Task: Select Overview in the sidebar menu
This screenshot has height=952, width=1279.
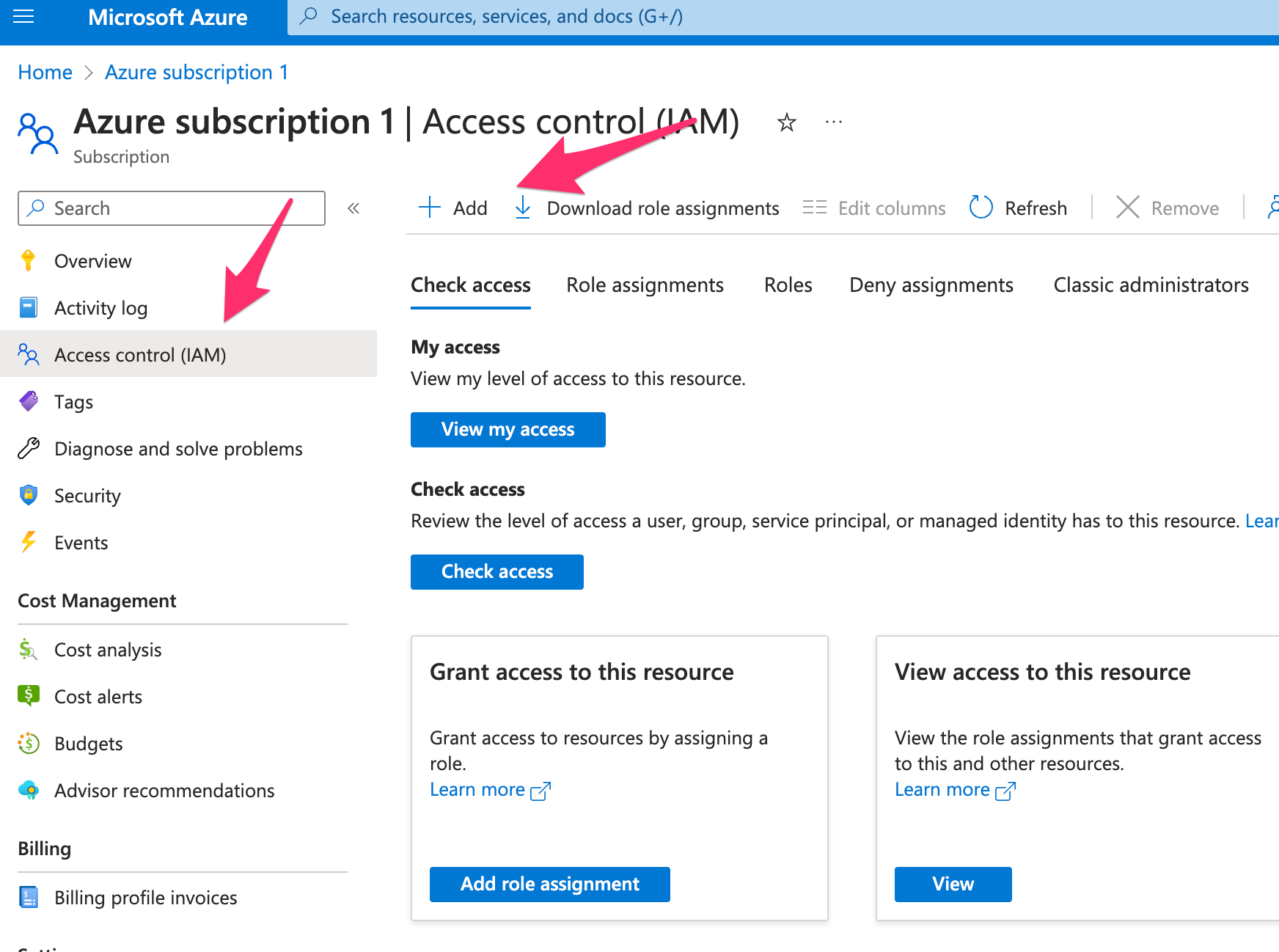Action: [x=188, y=260]
